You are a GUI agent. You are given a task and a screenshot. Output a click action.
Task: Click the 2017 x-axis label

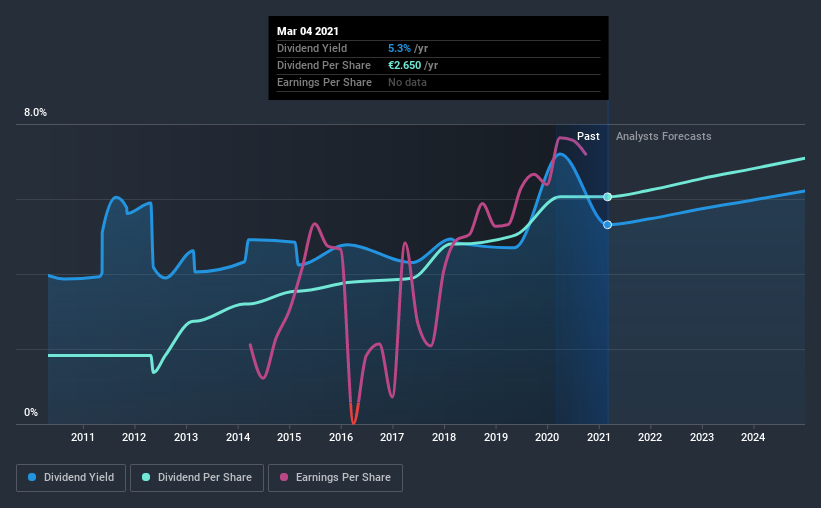pyautogui.click(x=392, y=437)
